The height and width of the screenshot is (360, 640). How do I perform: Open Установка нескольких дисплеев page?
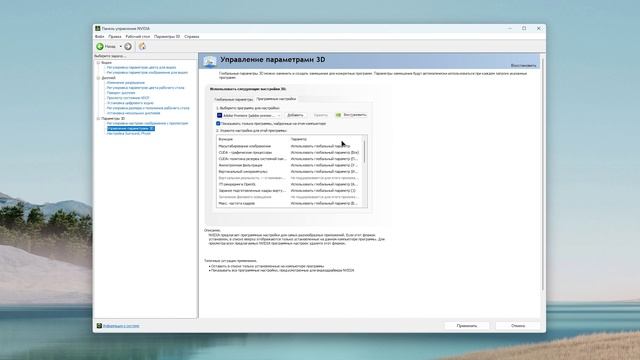click(133, 113)
